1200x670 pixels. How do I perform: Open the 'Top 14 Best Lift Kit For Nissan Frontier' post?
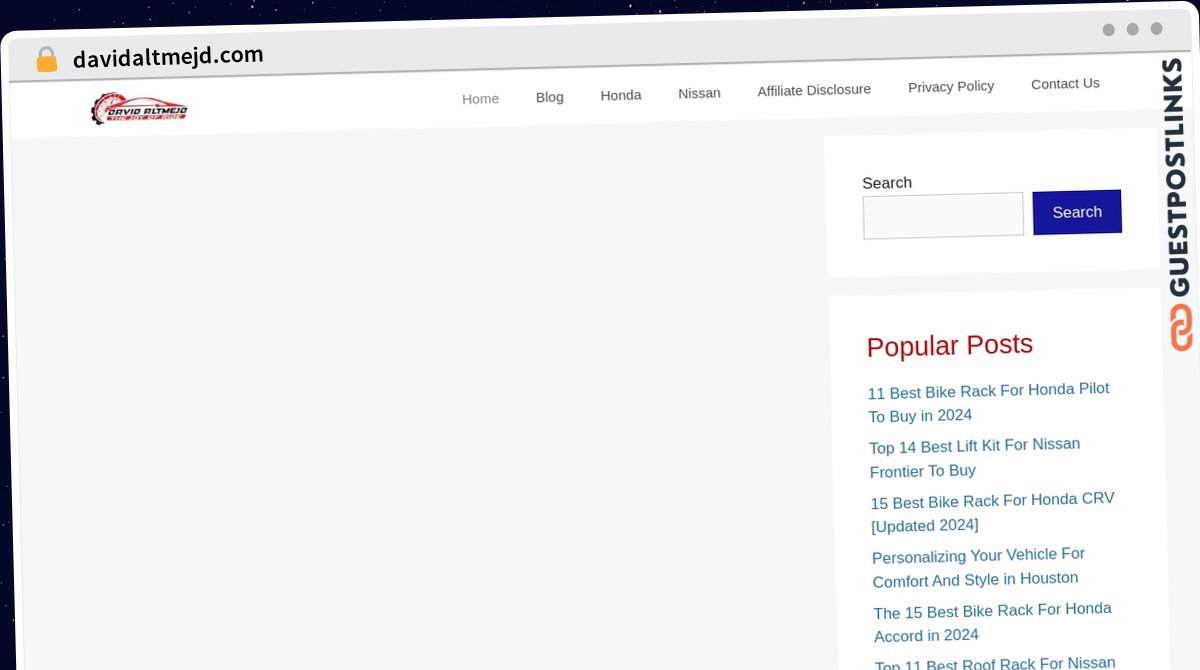pyautogui.click(x=975, y=457)
